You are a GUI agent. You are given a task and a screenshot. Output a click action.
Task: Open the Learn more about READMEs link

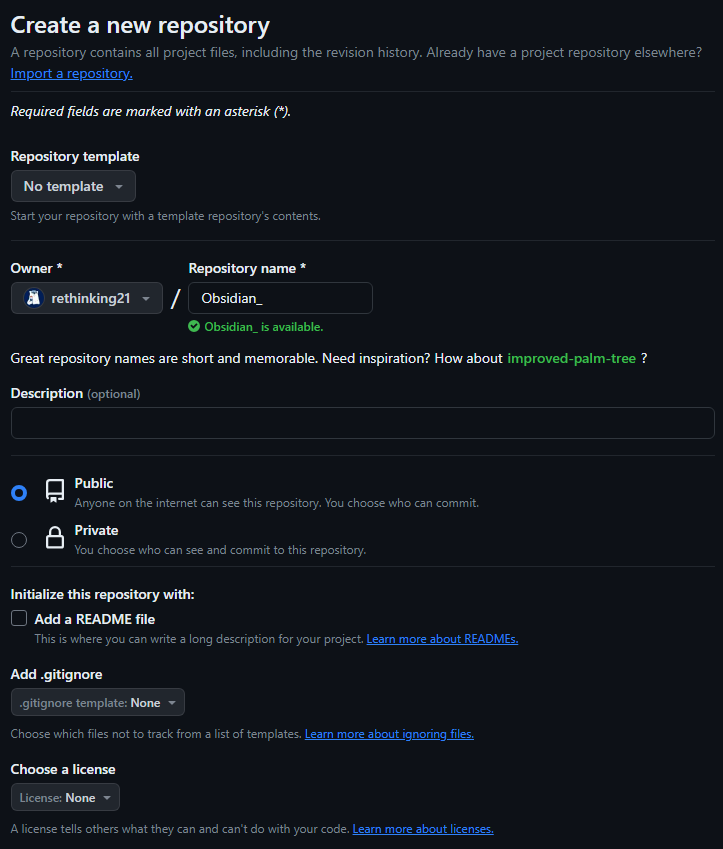442,639
